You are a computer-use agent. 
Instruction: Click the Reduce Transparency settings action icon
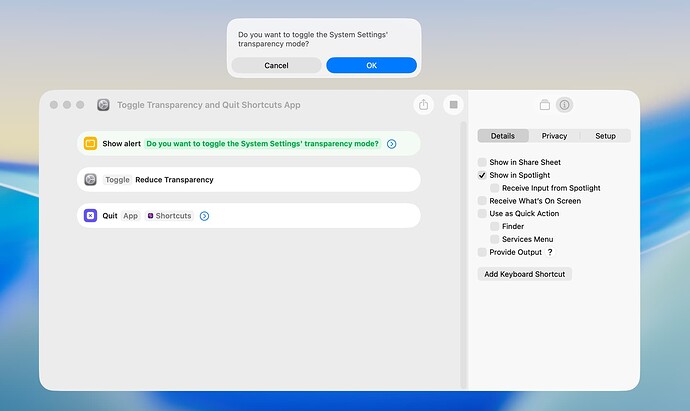pos(90,180)
